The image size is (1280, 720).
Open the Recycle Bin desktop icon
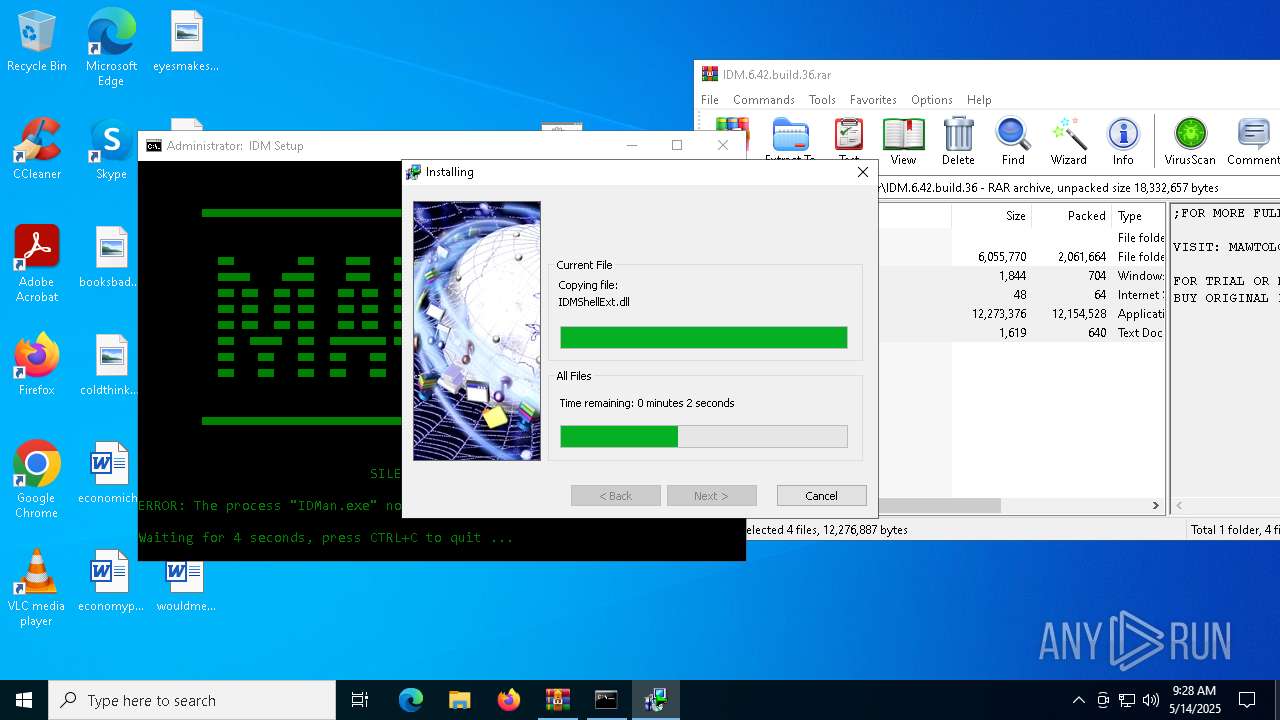(x=37, y=42)
